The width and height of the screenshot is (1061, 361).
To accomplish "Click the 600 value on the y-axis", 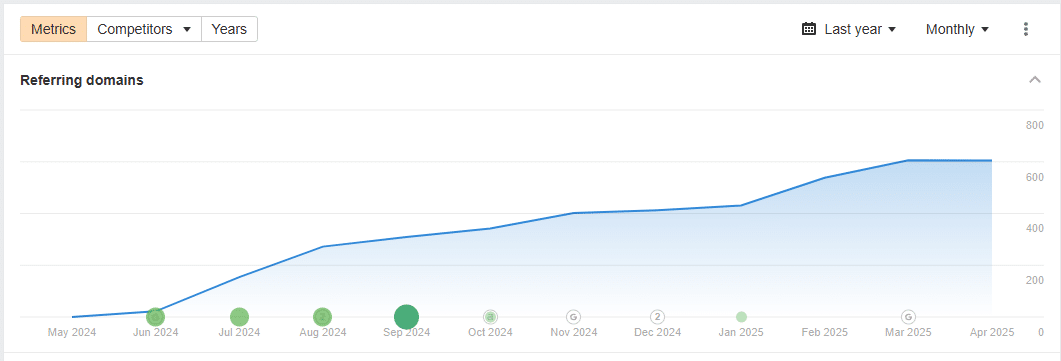I will point(1035,177).
